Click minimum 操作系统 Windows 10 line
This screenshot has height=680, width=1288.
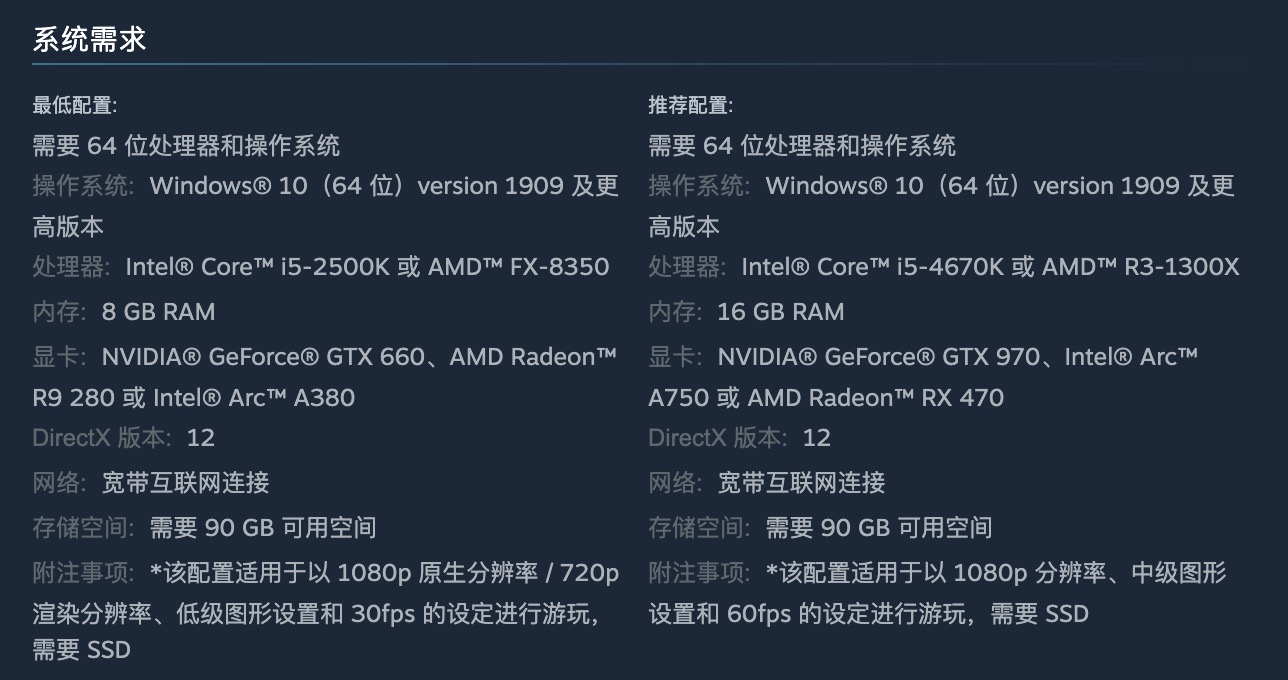click(x=326, y=206)
